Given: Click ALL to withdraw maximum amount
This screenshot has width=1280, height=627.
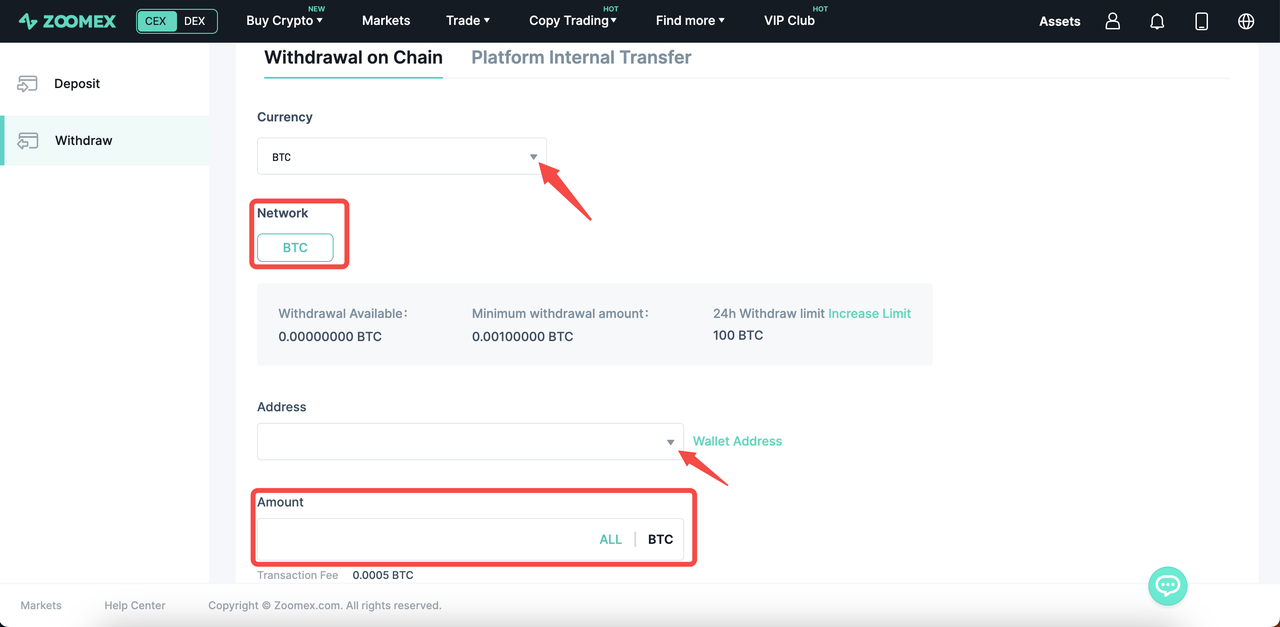Looking at the screenshot, I should 610,539.
